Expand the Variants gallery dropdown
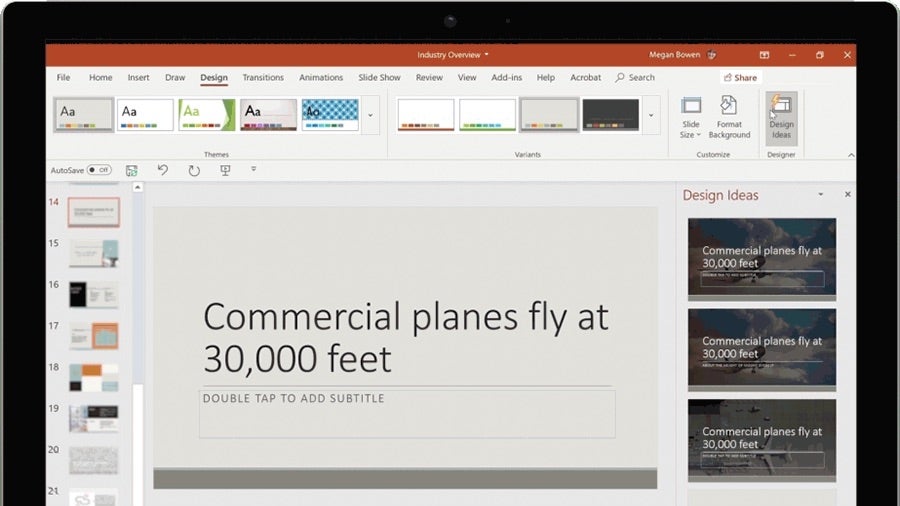The width and height of the screenshot is (900, 506). (x=651, y=115)
